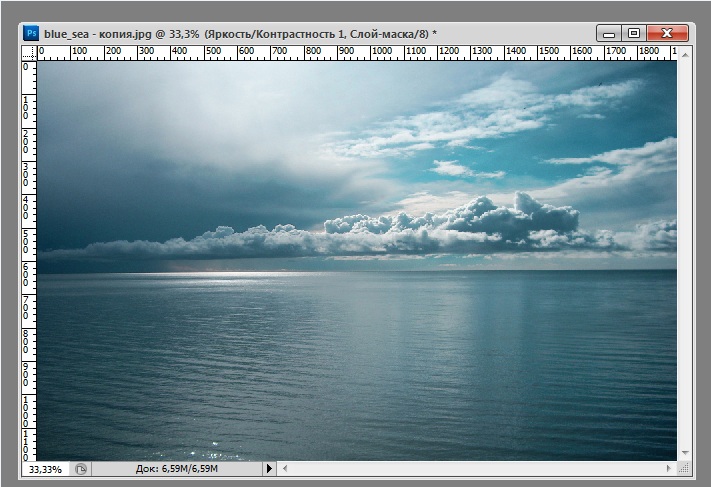Click the status bar preview icon beside the zoom field
Screen dimensions: 711x487
click(81, 469)
